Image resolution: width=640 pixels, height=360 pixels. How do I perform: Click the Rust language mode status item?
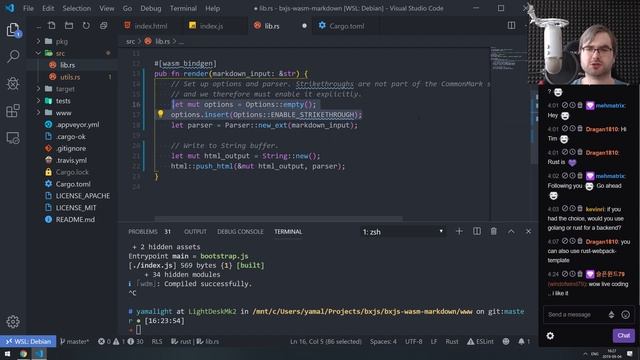[452, 341]
